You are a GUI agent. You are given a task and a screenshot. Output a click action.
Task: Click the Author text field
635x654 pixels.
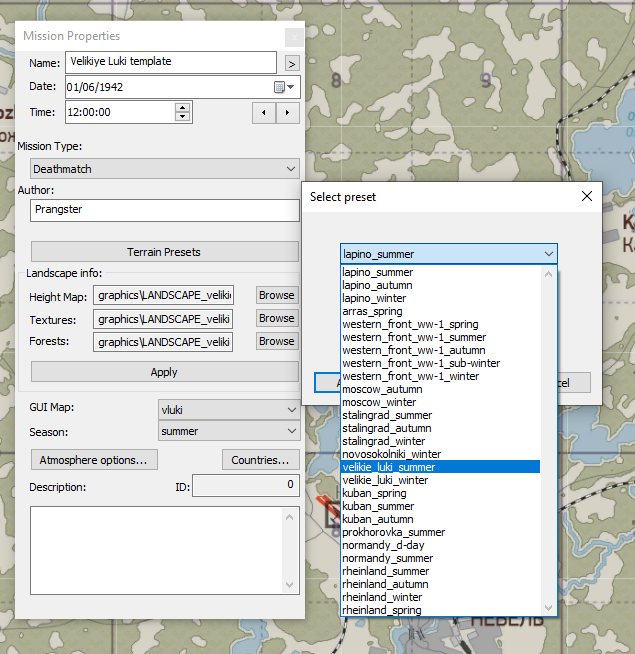coord(165,211)
